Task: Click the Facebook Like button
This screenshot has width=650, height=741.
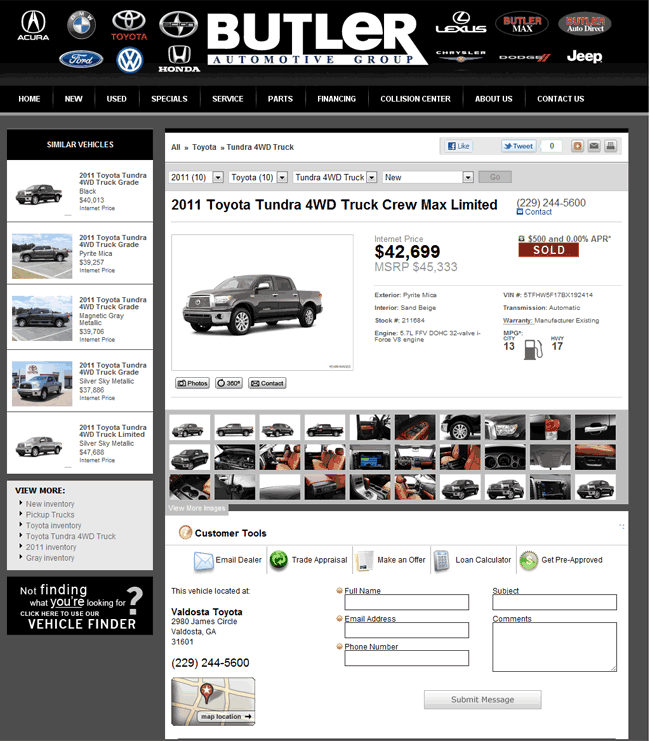Action: click(459, 146)
